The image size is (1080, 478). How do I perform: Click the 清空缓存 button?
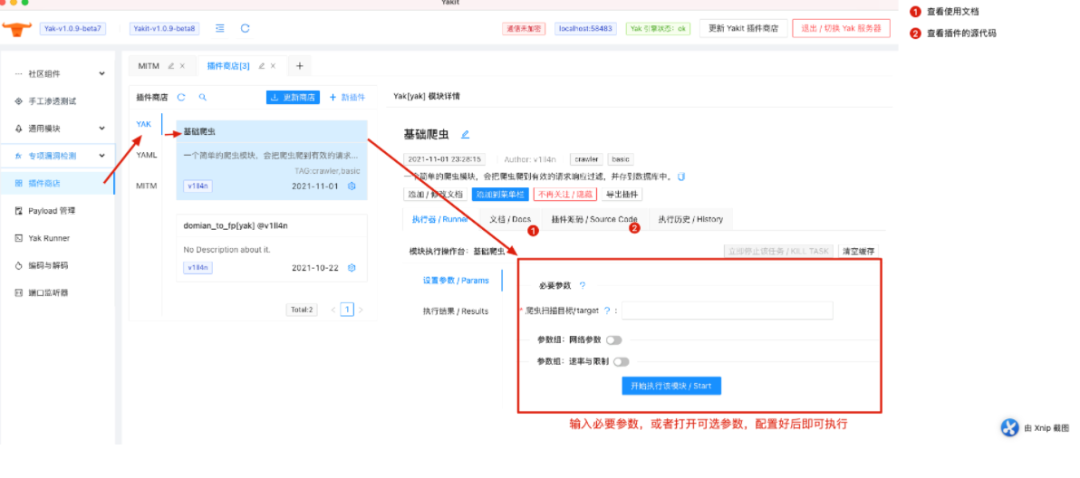(859, 251)
